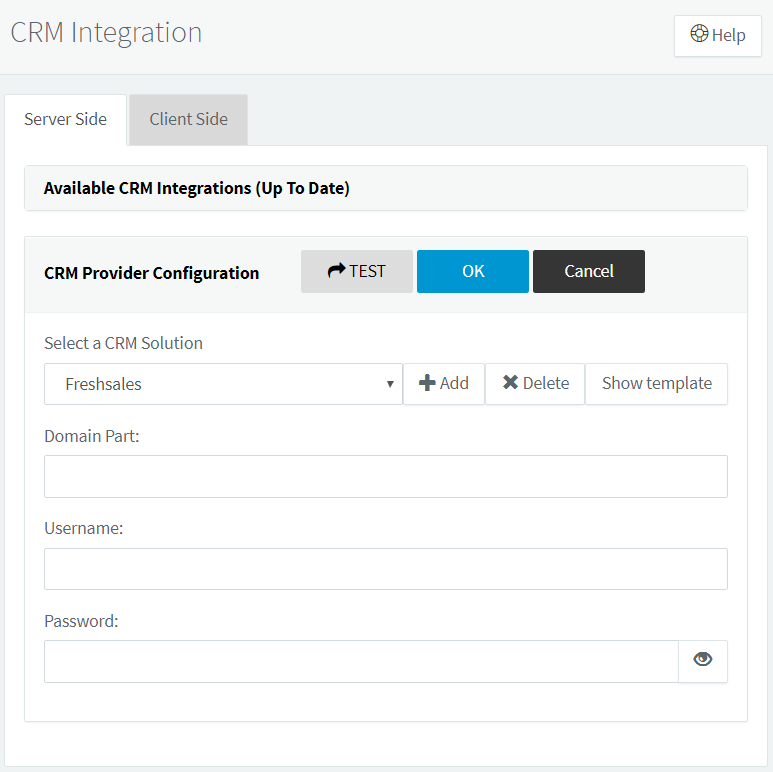Switch to the Server Side tab
Image resolution: width=773 pixels, height=772 pixels.
(x=65, y=119)
